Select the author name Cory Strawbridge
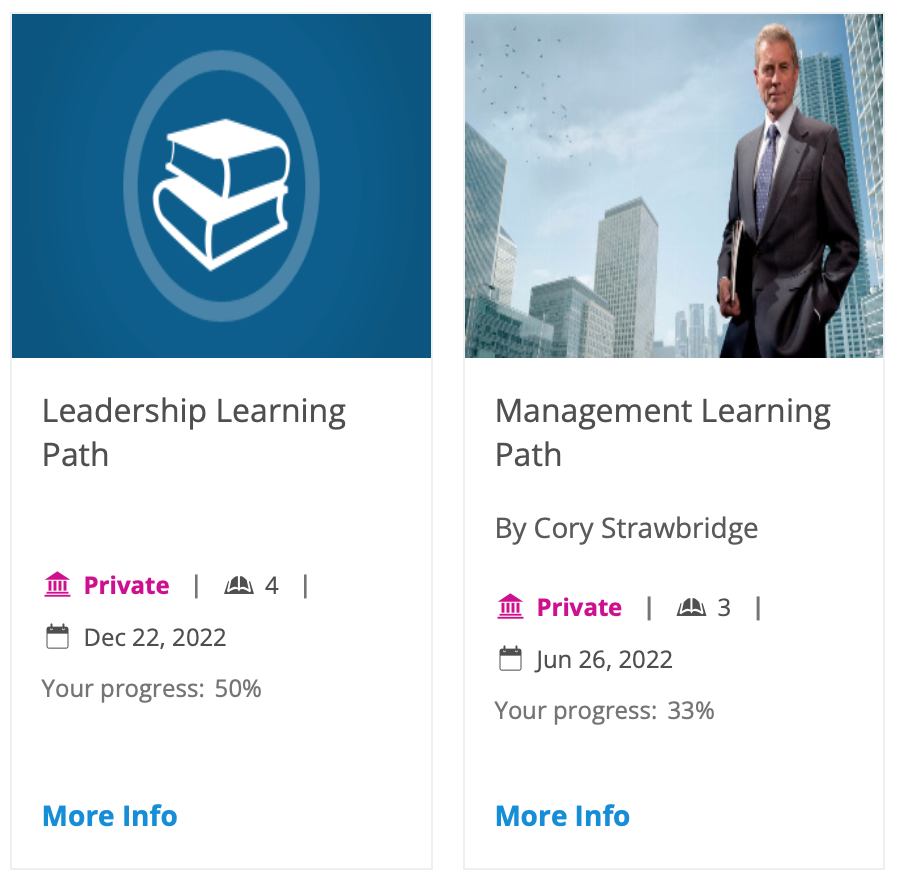Image resolution: width=898 pixels, height=870 pixels. pyautogui.click(x=625, y=528)
